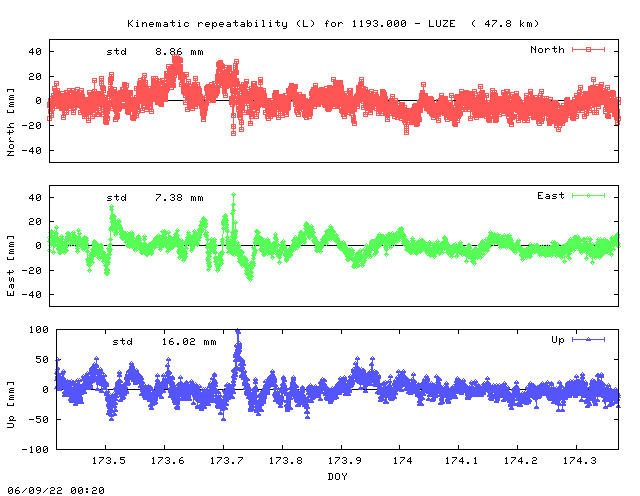Click the red North legend line marker
Image resolution: width=640 pixels, height=496 pixels.
588,49
